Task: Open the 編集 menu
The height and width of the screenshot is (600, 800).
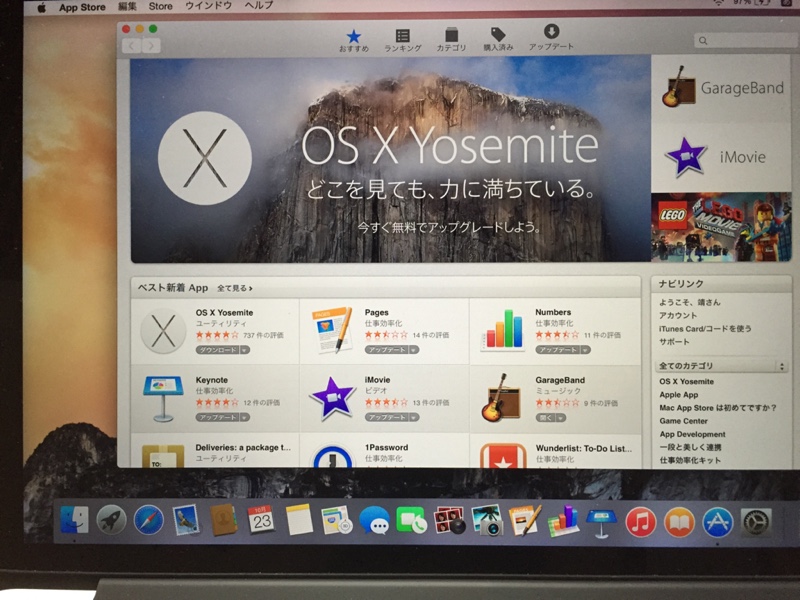Action: (x=127, y=7)
